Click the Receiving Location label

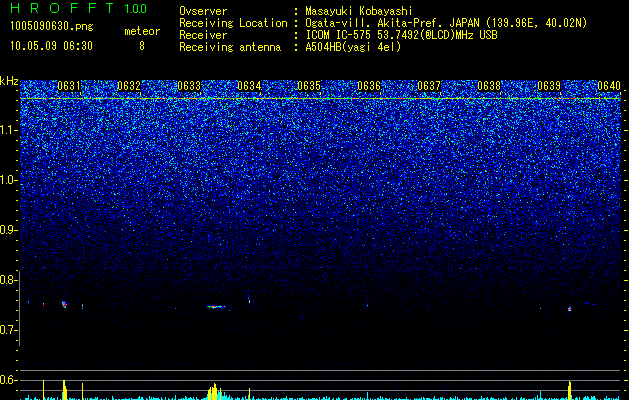233,23
